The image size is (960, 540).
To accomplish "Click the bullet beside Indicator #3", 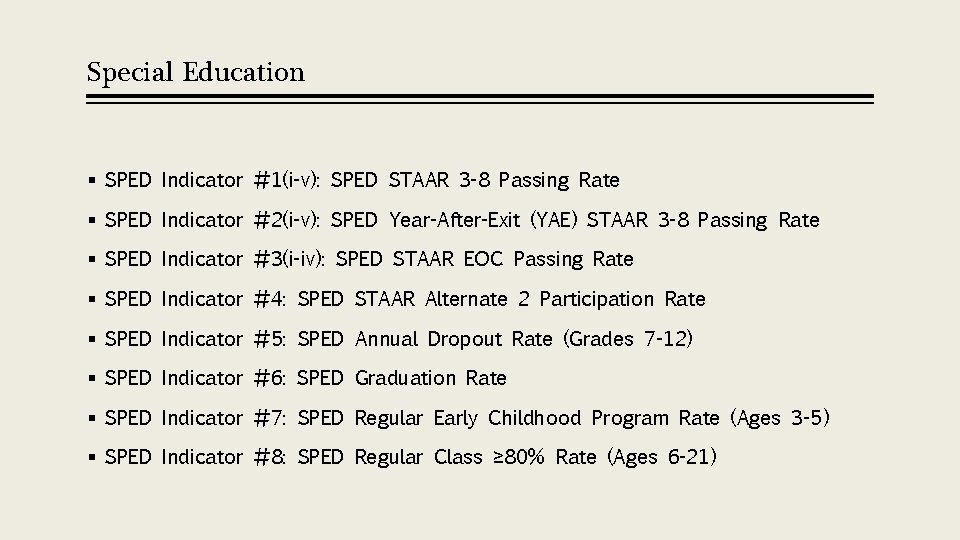I will 92,259.
